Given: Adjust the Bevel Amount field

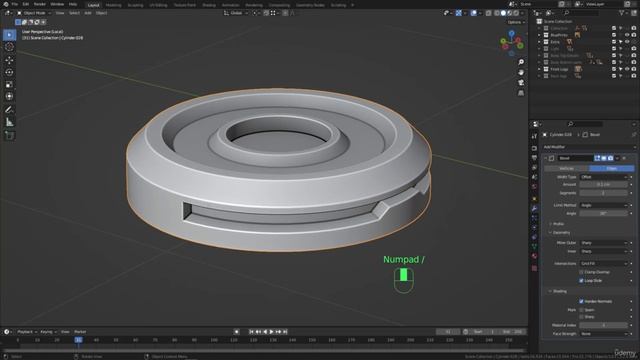Looking at the screenshot, I should [x=603, y=184].
